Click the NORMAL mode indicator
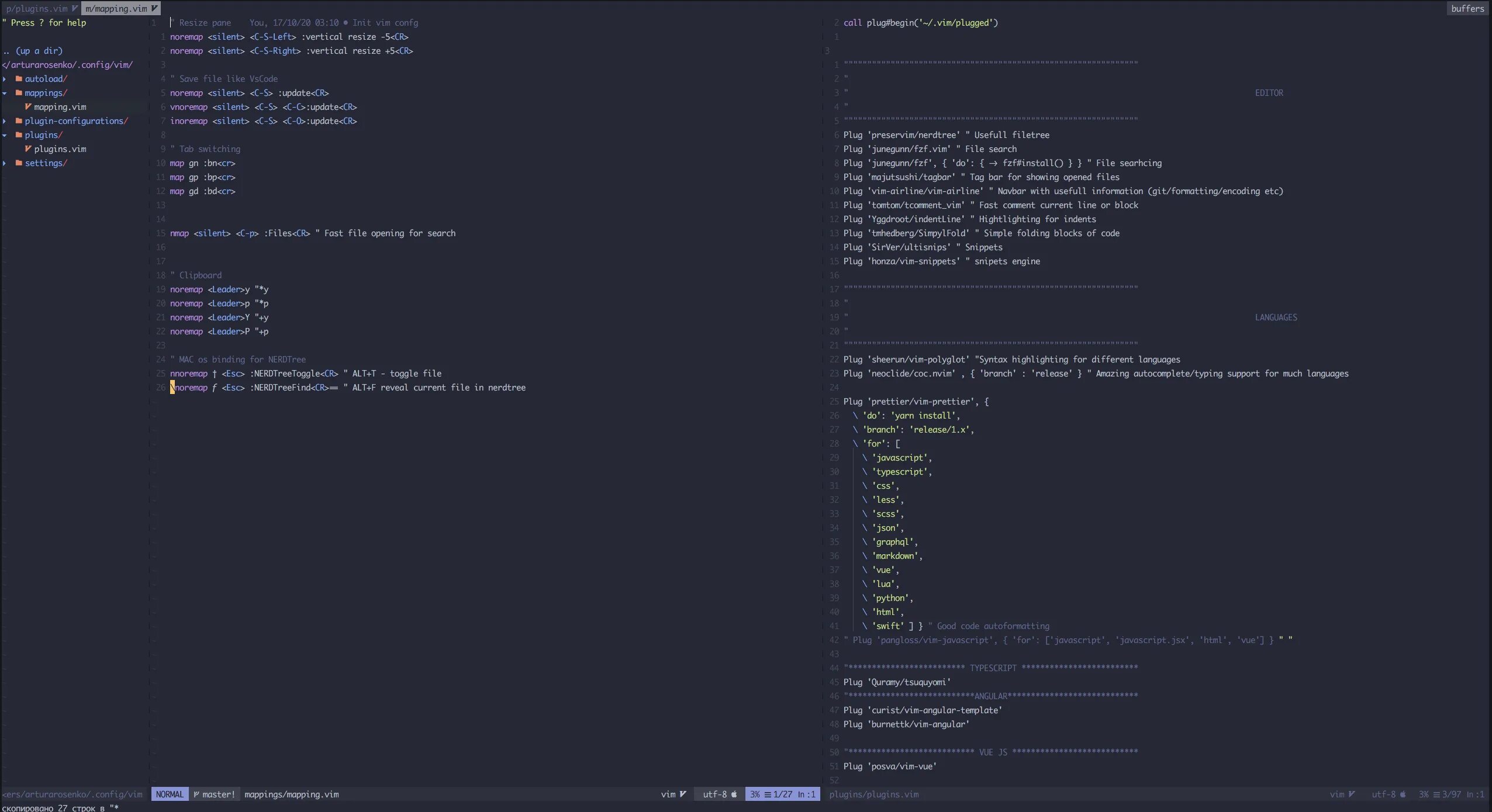 [170, 794]
